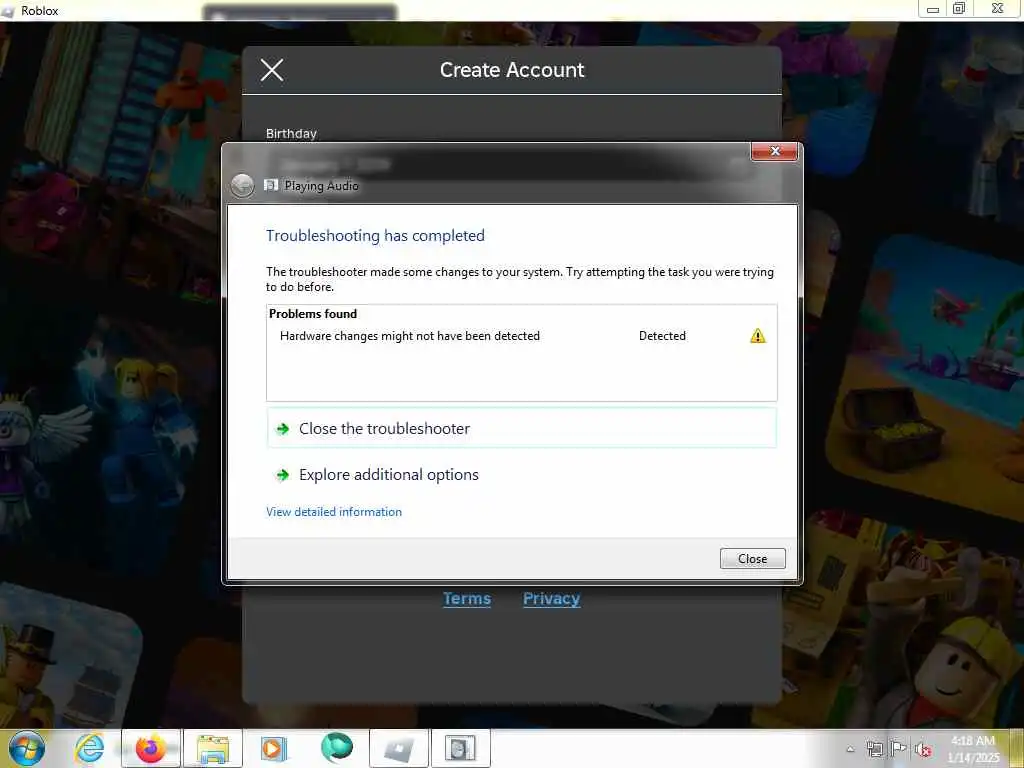Viewport: 1024px width, 768px height.
Task: Open Action Center flag icon
Action: click(x=899, y=749)
